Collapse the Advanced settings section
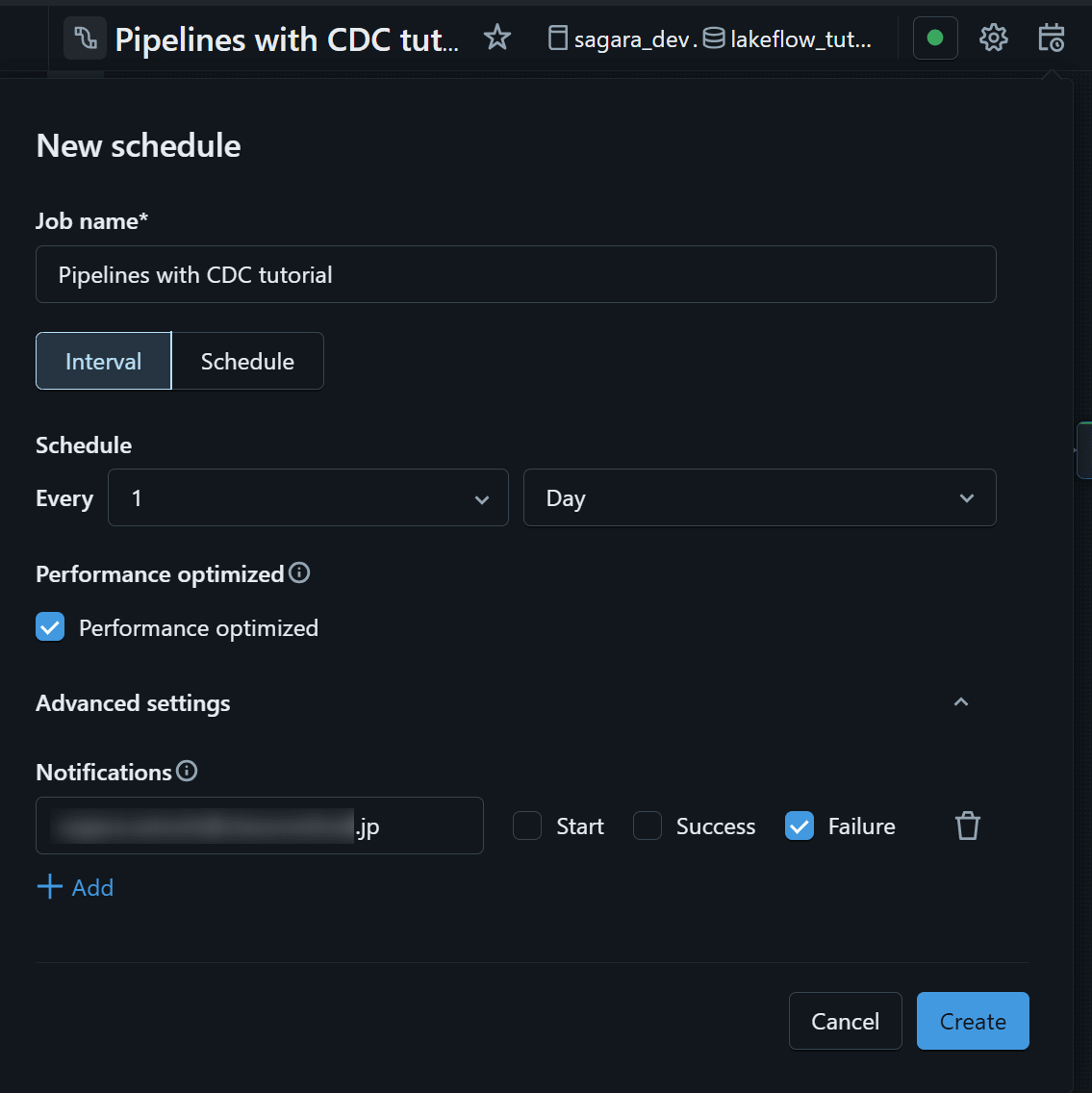 point(960,702)
